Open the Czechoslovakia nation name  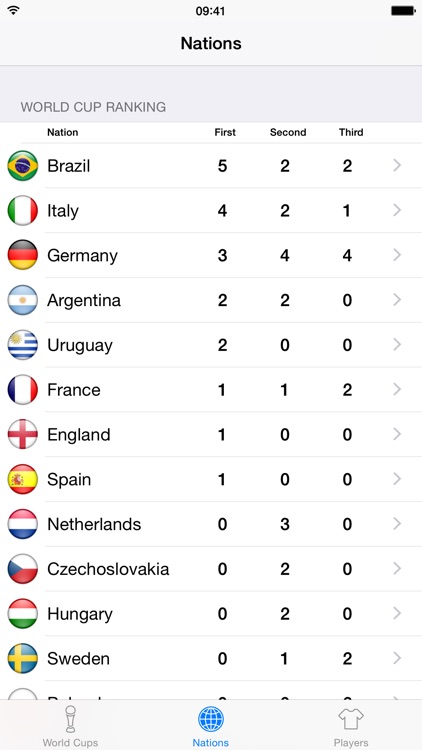108,569
